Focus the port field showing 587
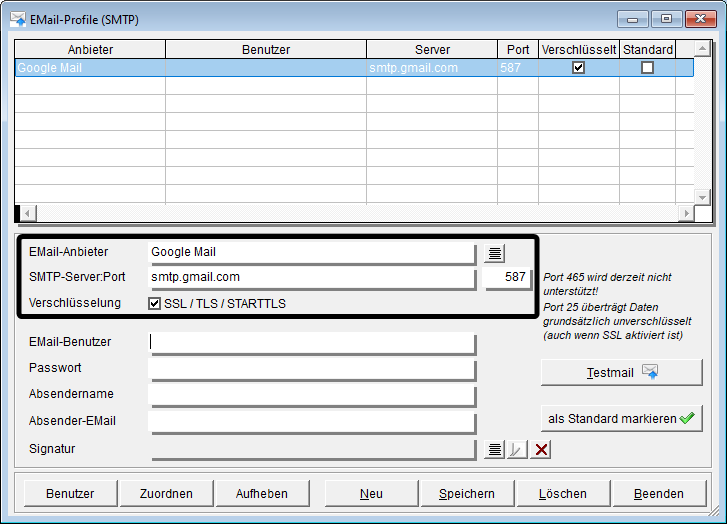The image size is (727, 524). coord(507,278)
